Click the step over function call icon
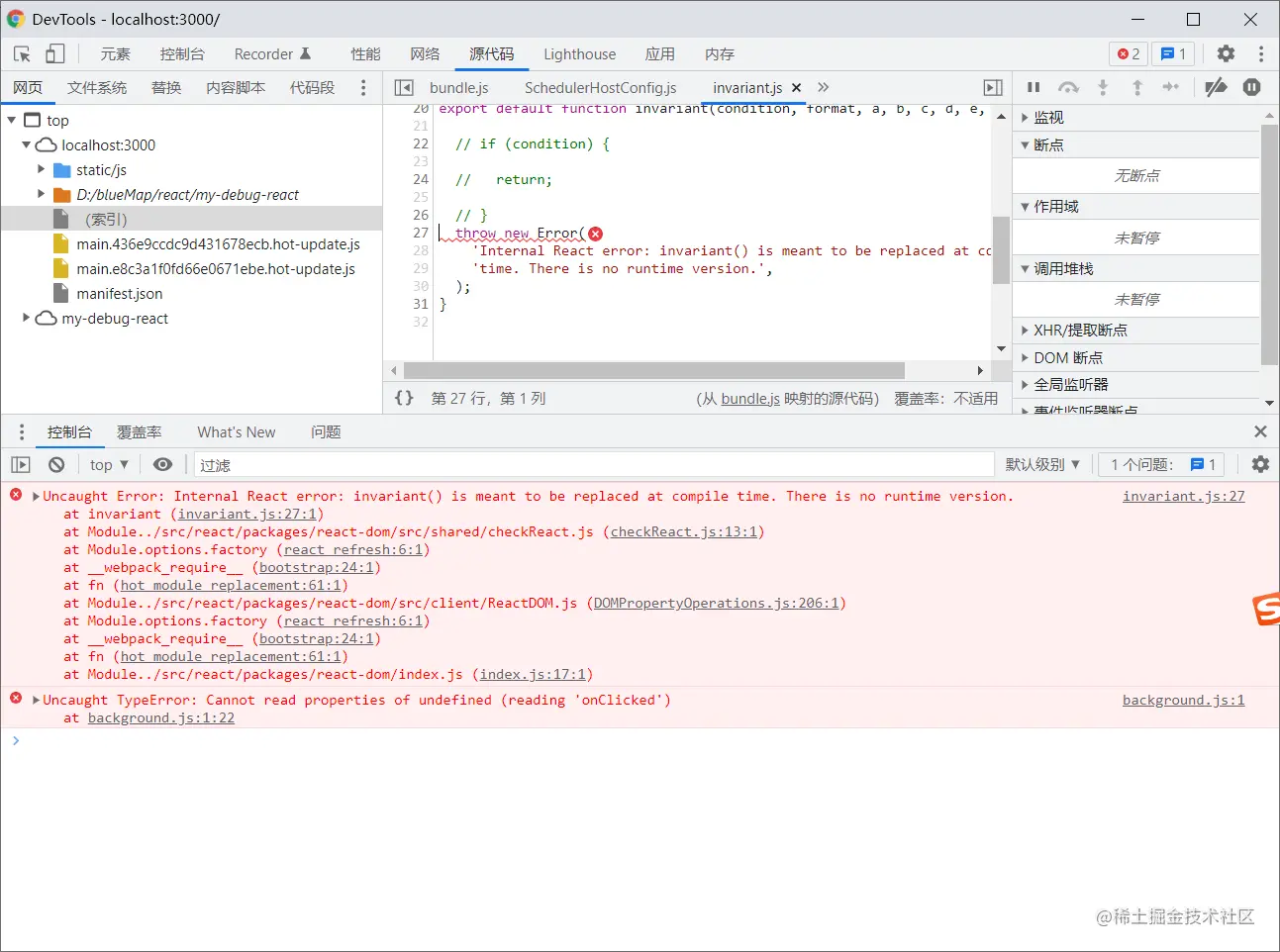Image resolution: width=1280 pixels, height=952 pixels. pyautogui.click(x=1068, y=88)
